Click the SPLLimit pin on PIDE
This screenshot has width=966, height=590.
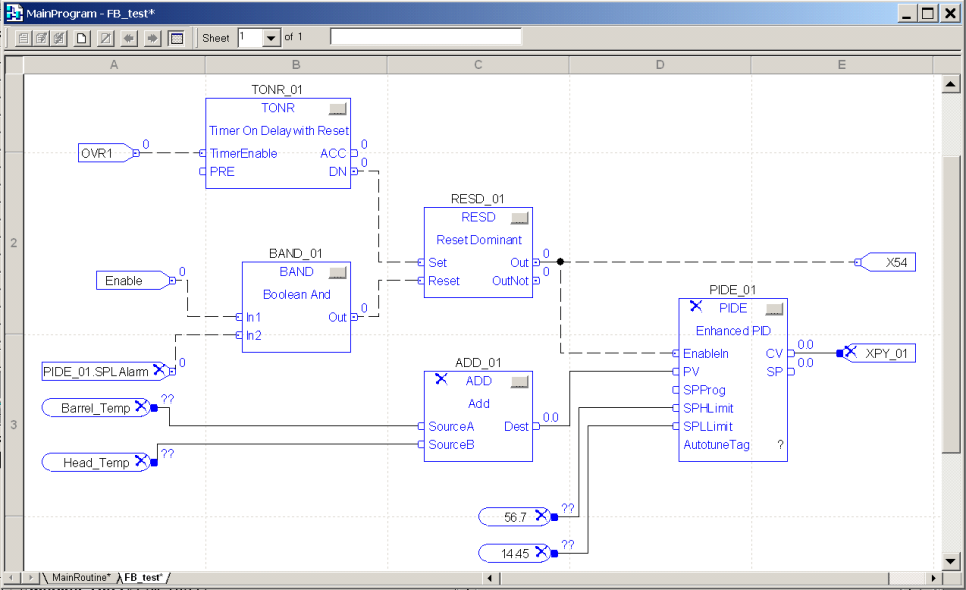tap(676, 426)
